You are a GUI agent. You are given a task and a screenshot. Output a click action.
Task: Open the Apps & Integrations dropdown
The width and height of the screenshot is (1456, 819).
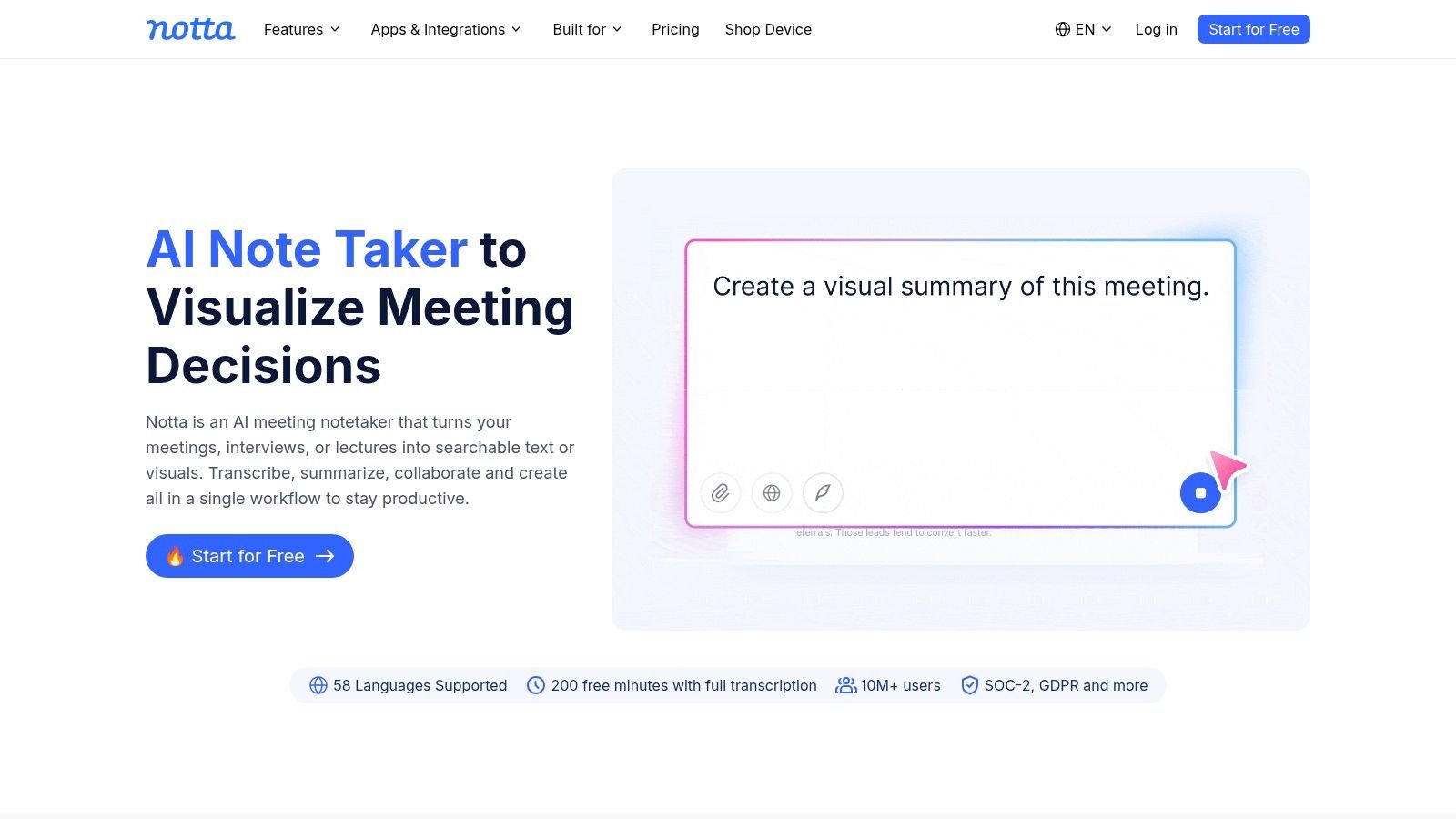446,29
